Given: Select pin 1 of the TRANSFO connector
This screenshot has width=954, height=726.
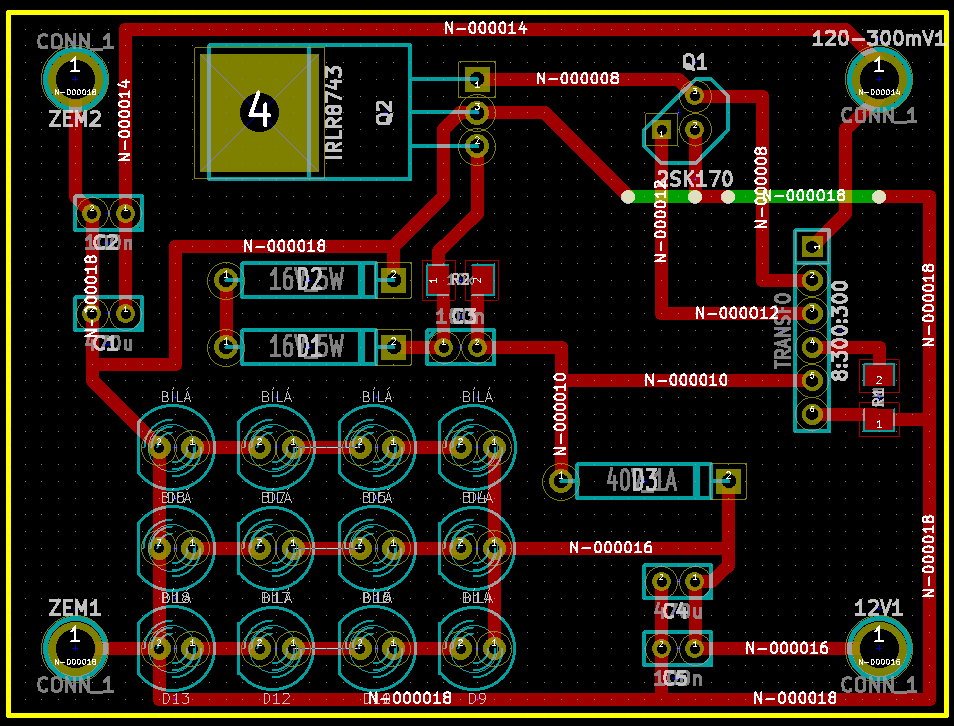Looking at the screenshot, I should [x=813, y=246].
